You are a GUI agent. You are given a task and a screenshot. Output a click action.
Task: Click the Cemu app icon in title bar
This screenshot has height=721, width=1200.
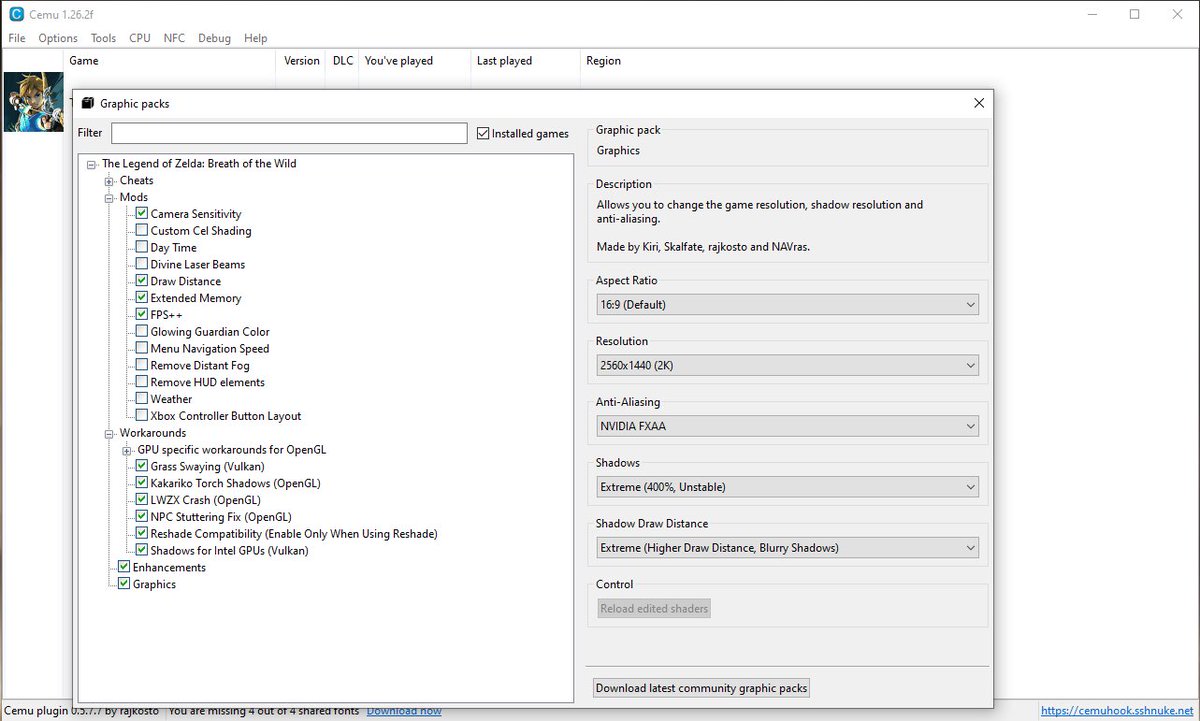(x=15, y=14)
